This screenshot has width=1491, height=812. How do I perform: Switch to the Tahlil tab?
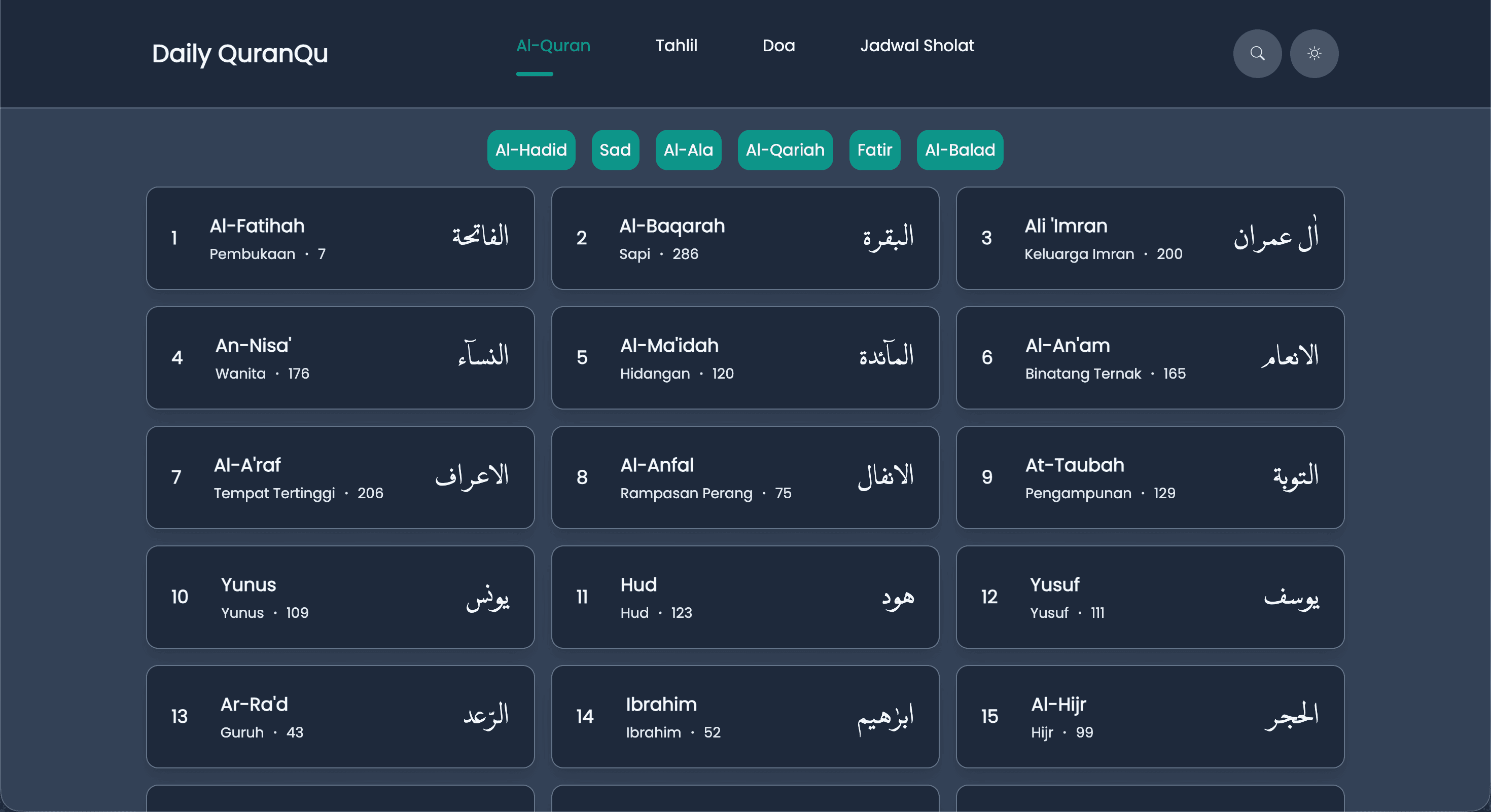676,45
